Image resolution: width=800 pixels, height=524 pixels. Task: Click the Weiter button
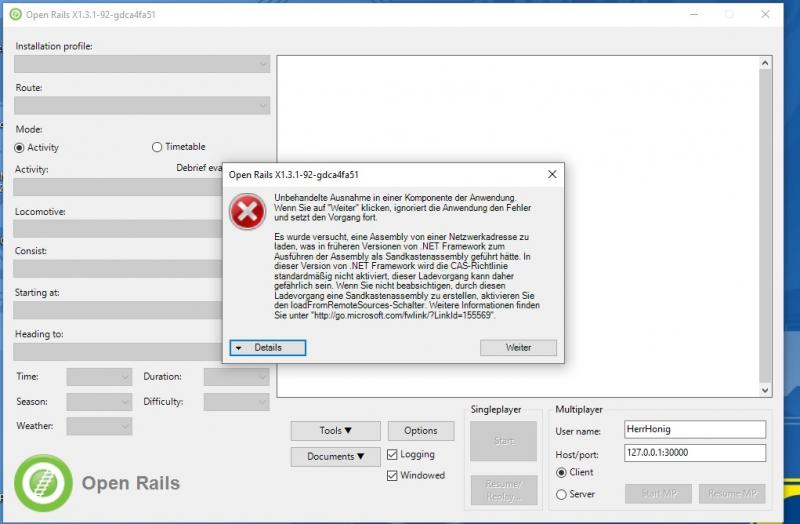518,347
